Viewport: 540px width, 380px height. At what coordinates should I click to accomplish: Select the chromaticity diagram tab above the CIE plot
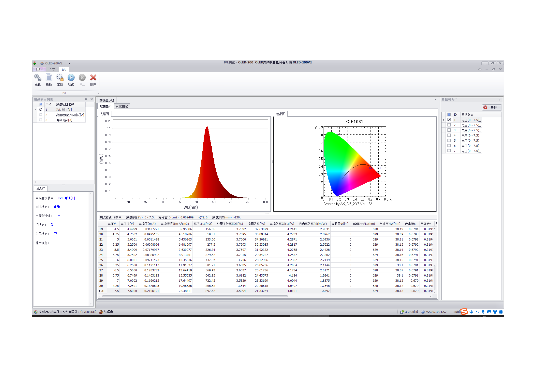coord(281,113)
